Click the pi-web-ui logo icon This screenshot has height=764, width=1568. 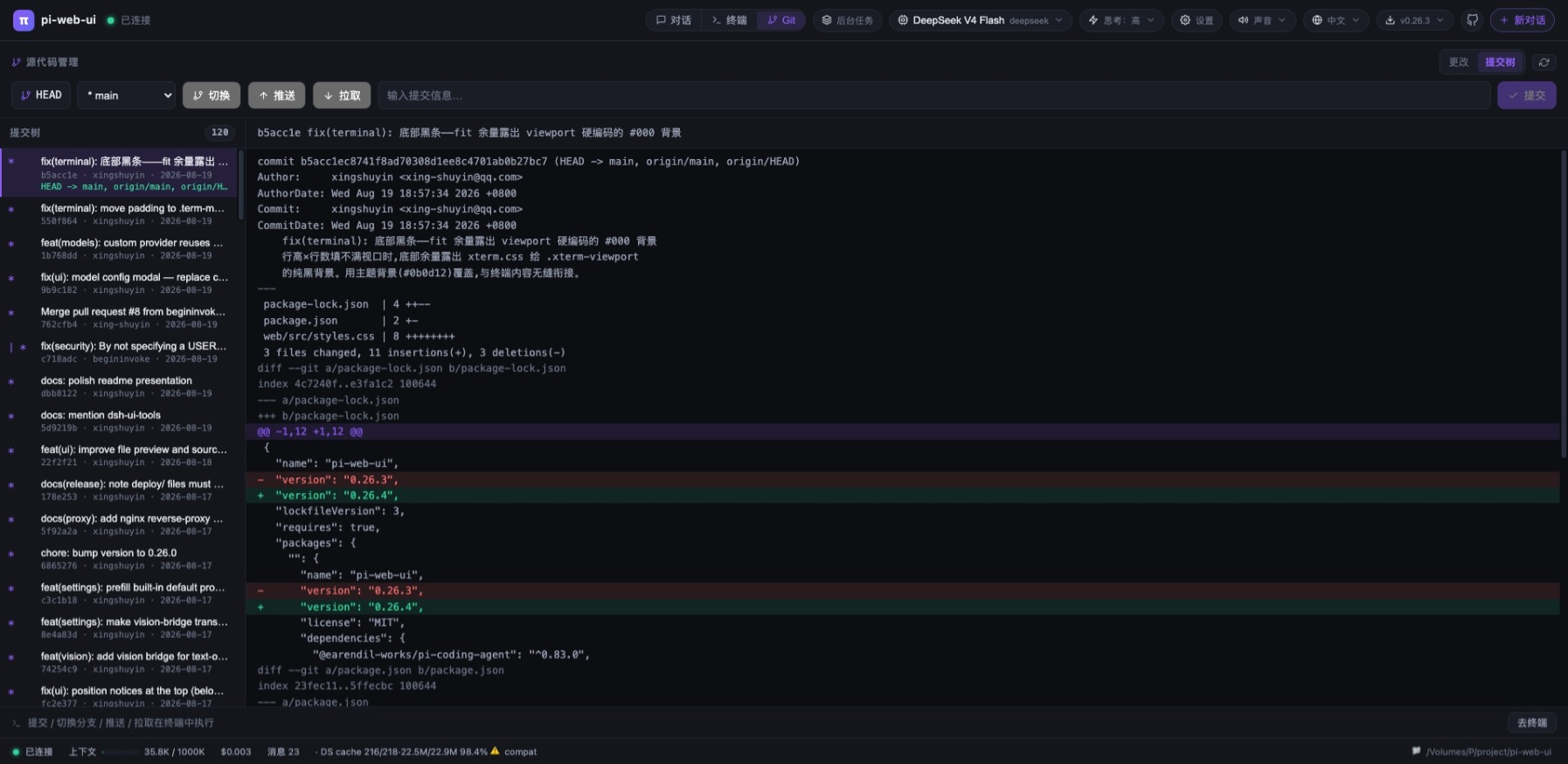[x=24, y=20]
